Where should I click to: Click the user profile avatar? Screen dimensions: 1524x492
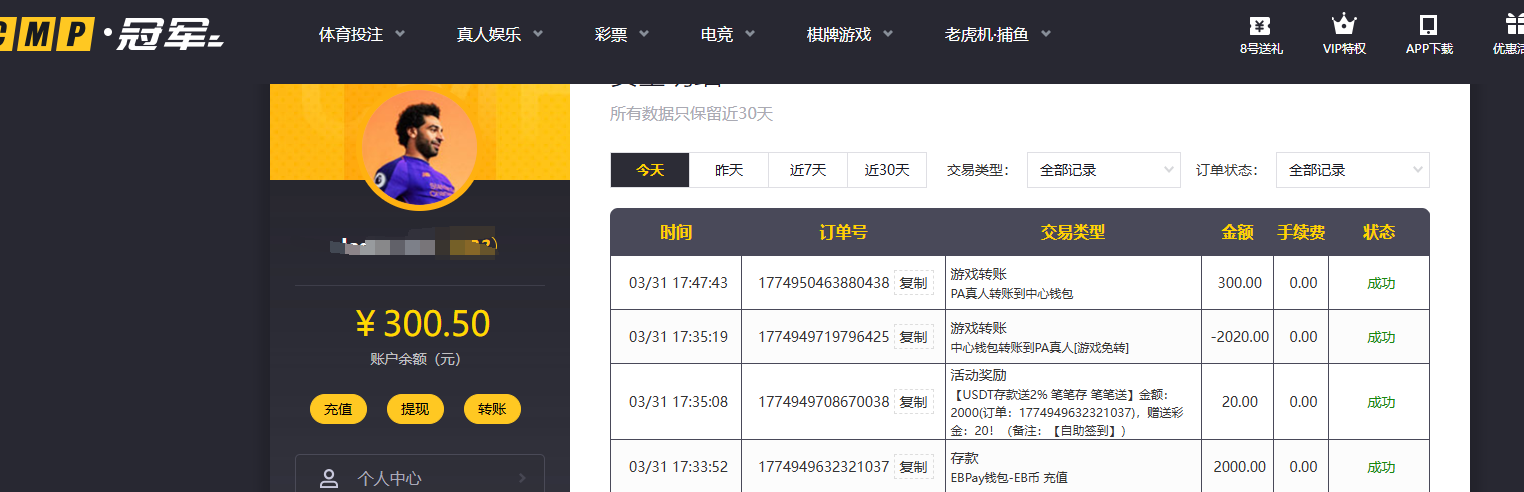coord(419,149)
